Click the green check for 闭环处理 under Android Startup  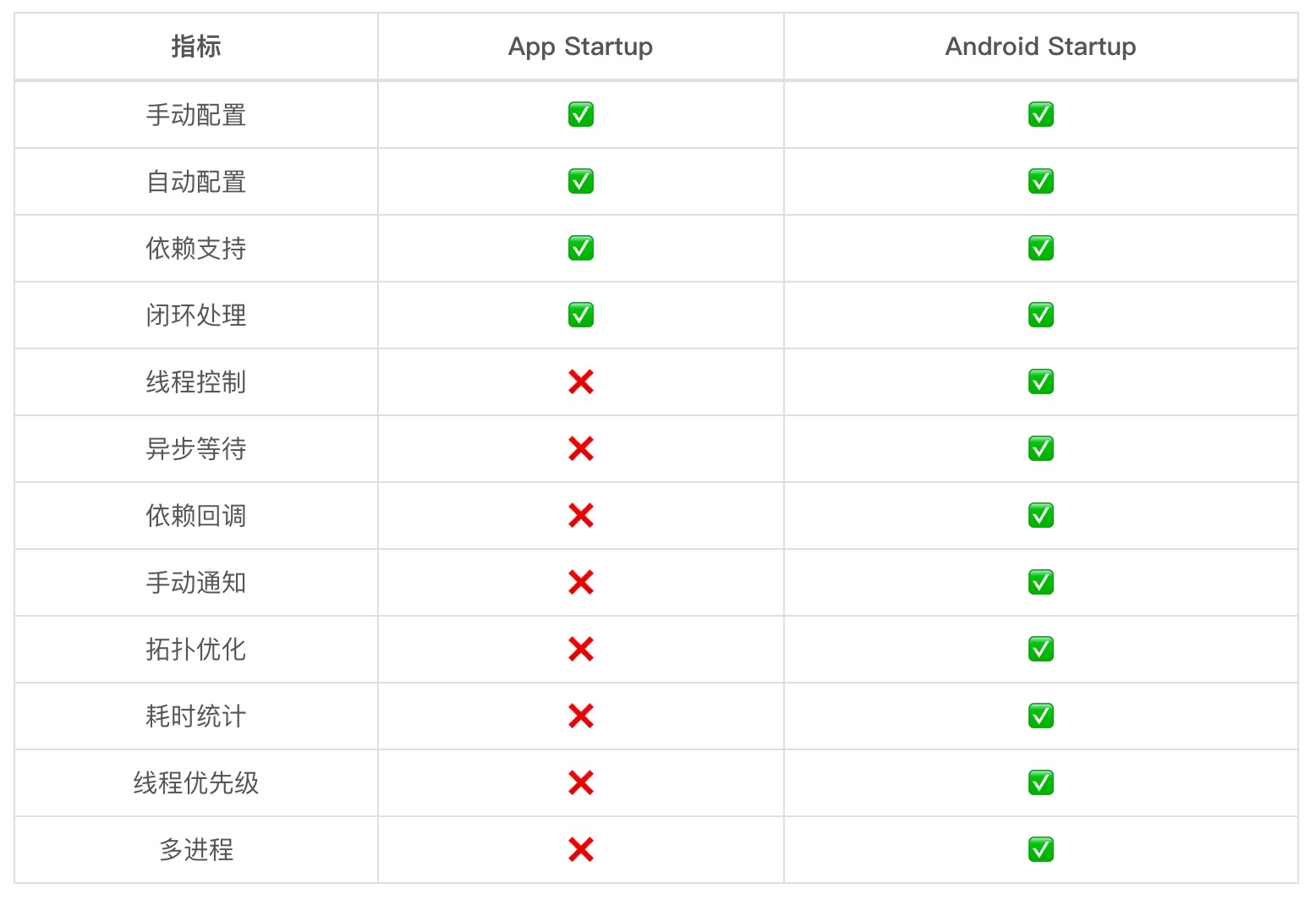[1040, 315]
